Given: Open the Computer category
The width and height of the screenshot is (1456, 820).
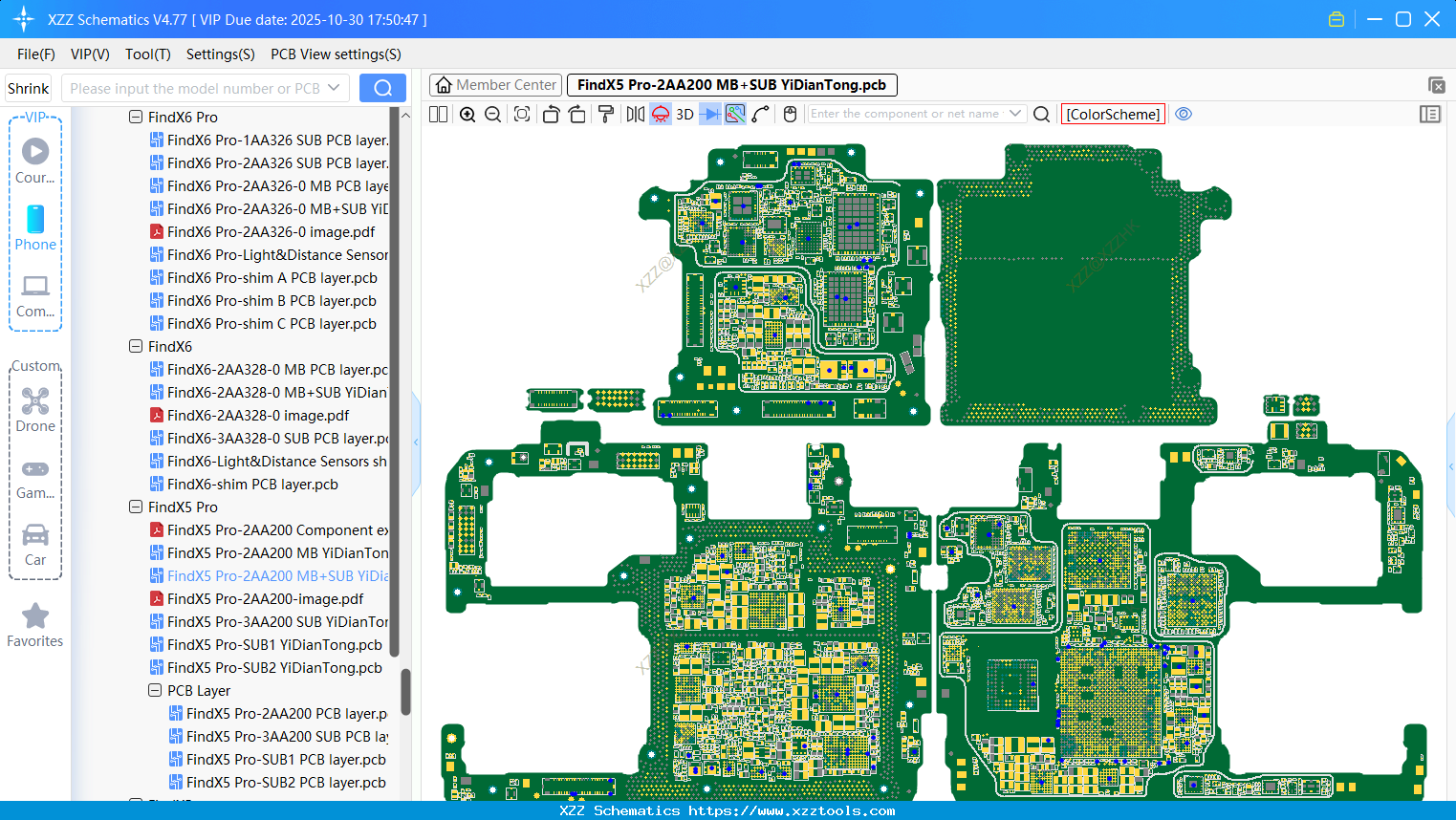Looking at the screenshot, I should [35, 295].
